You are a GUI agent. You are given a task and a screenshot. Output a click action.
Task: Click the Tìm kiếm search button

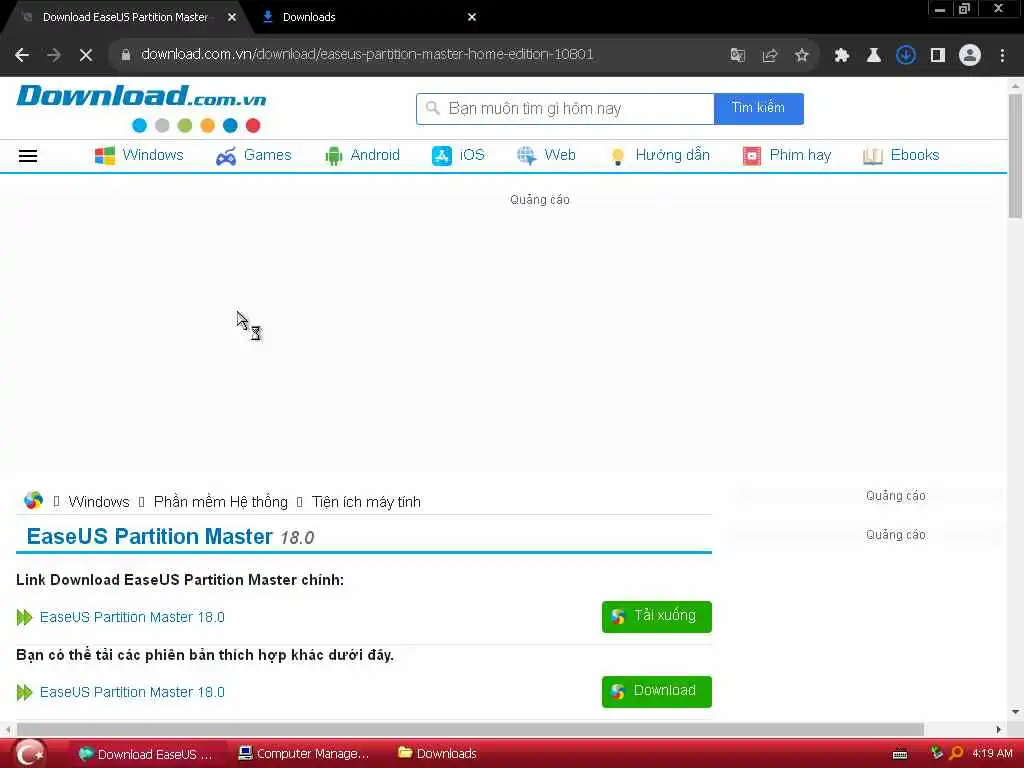(x=758, y=108)
